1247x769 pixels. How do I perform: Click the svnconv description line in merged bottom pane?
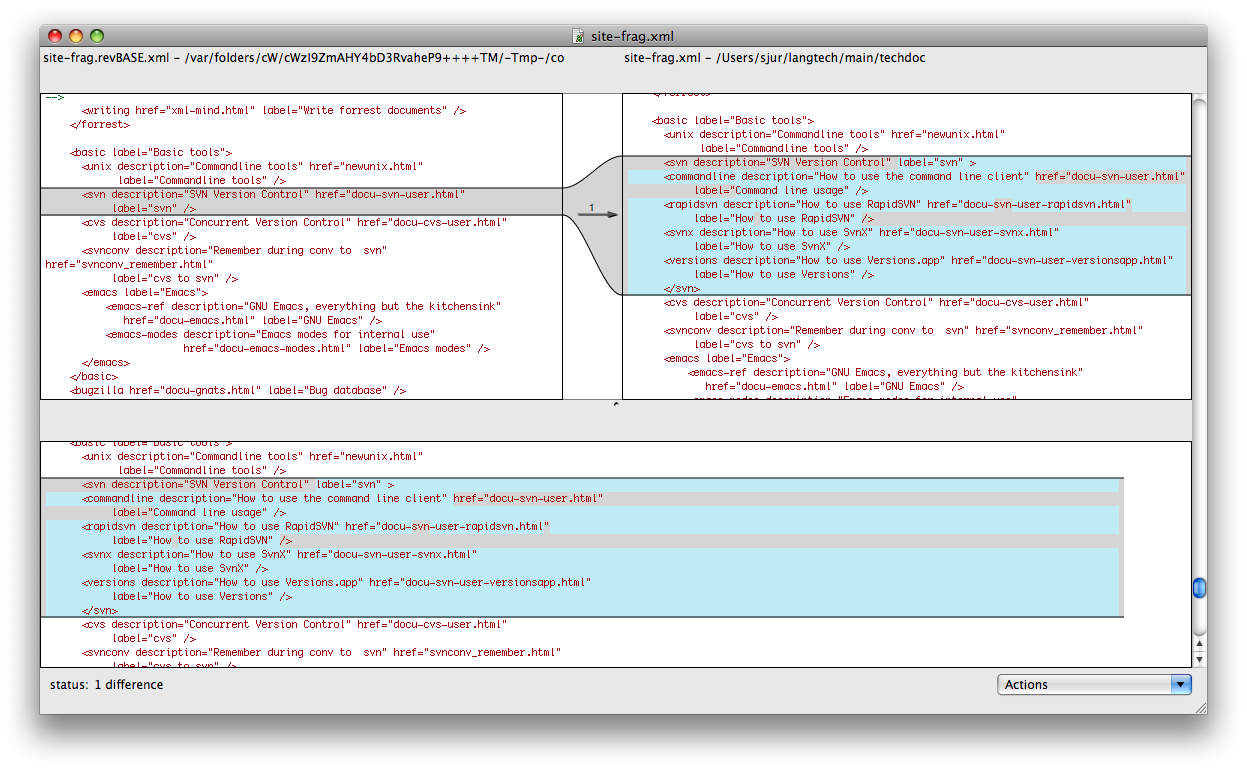(x=322, y=652)
